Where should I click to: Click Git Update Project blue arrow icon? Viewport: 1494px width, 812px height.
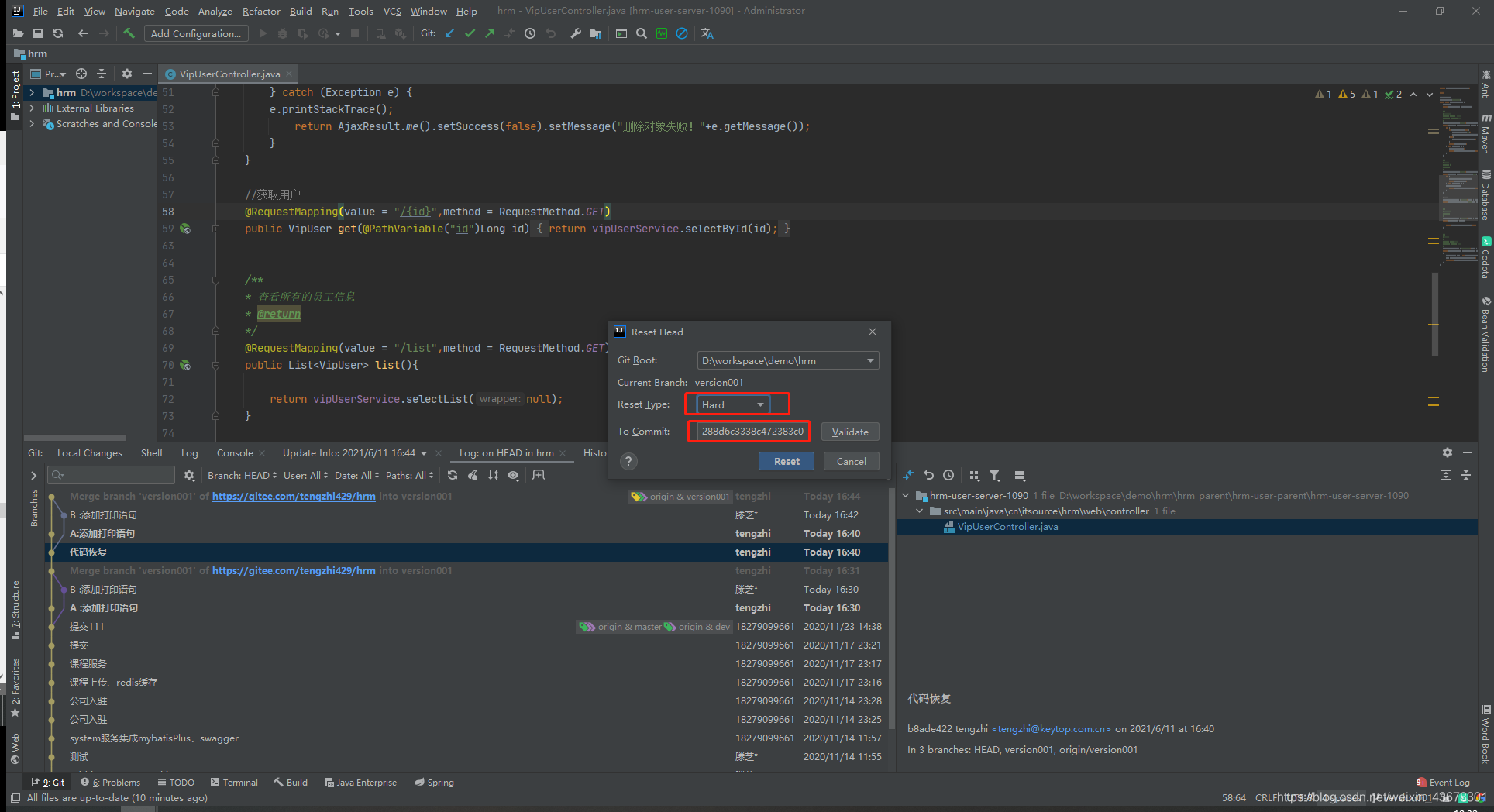[x=449, y=33]
